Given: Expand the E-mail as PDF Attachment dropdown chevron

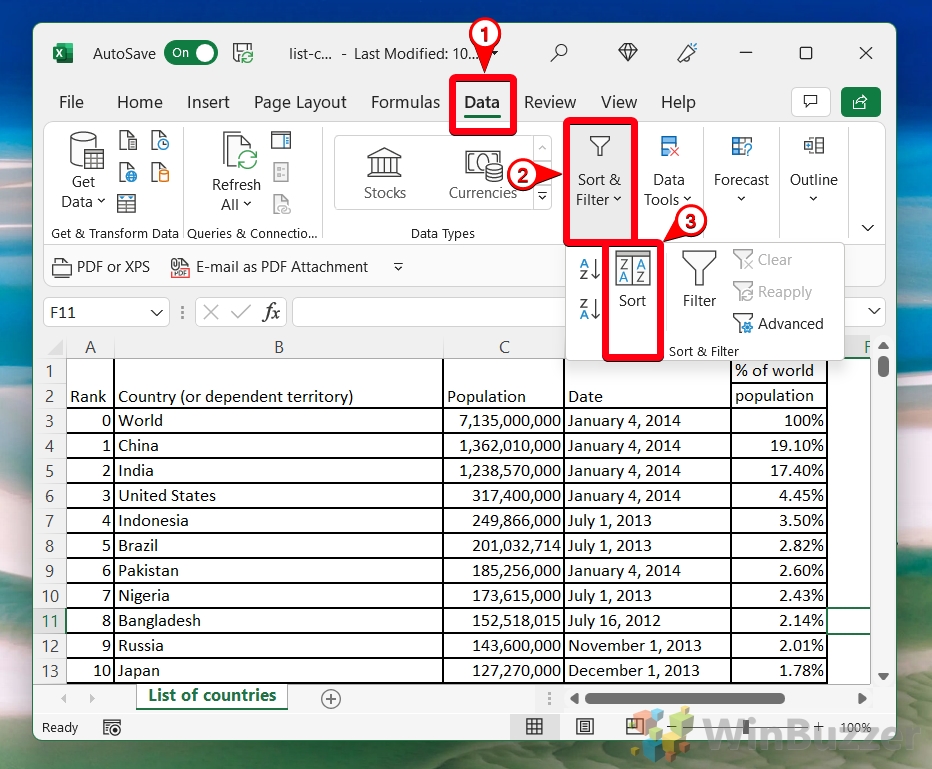Looking at the screenshot, I should click(398, 267).
